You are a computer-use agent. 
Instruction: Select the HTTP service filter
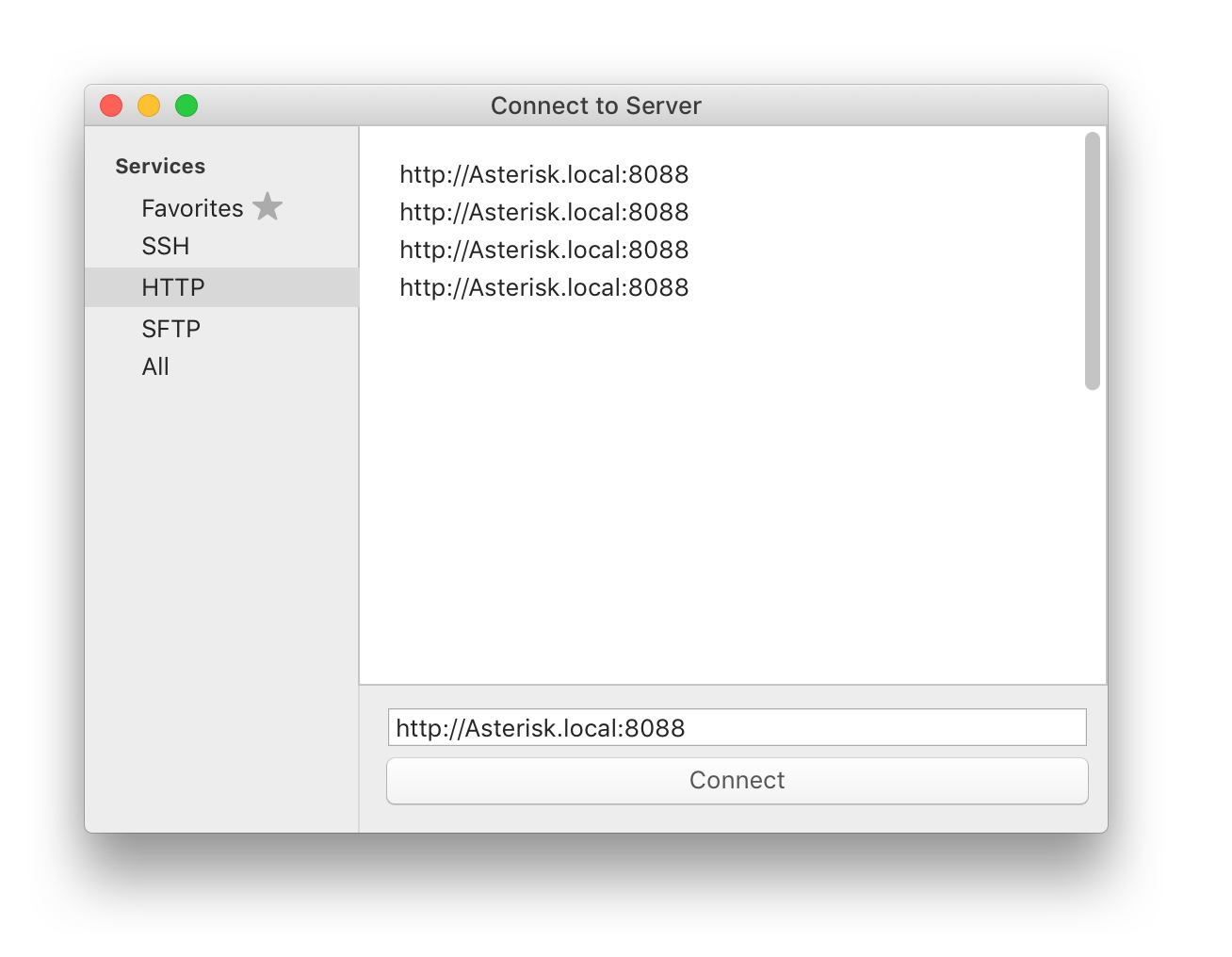tap(172, 286)
